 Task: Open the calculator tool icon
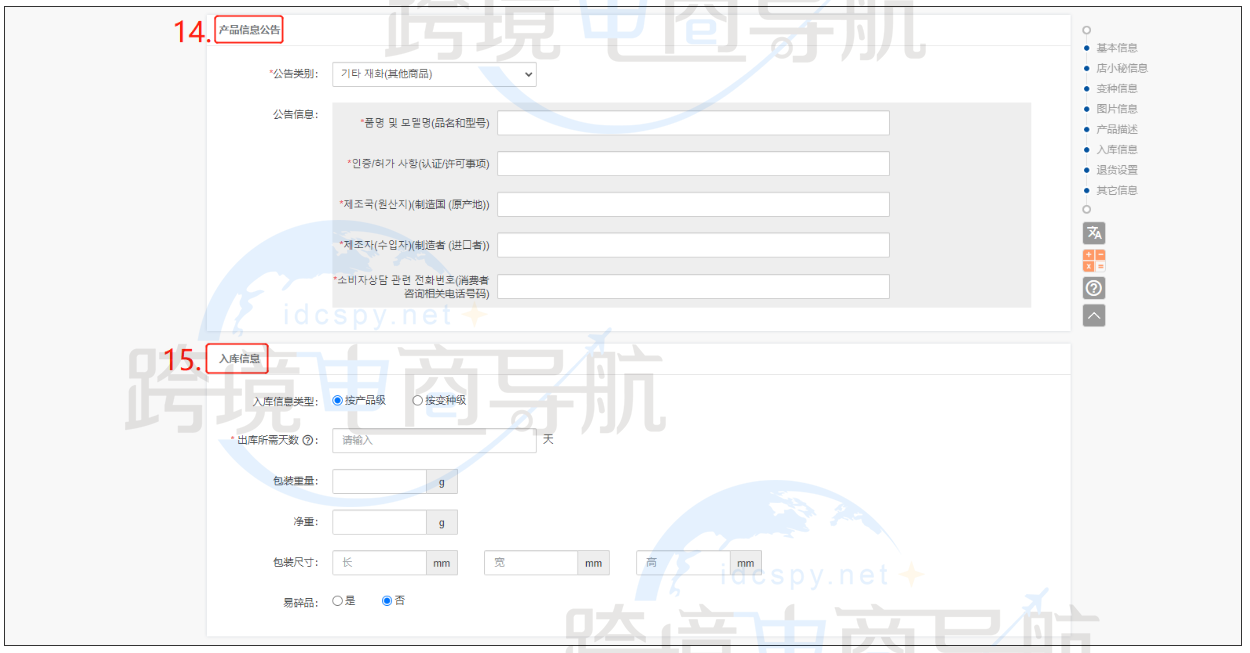point(1093,258)
